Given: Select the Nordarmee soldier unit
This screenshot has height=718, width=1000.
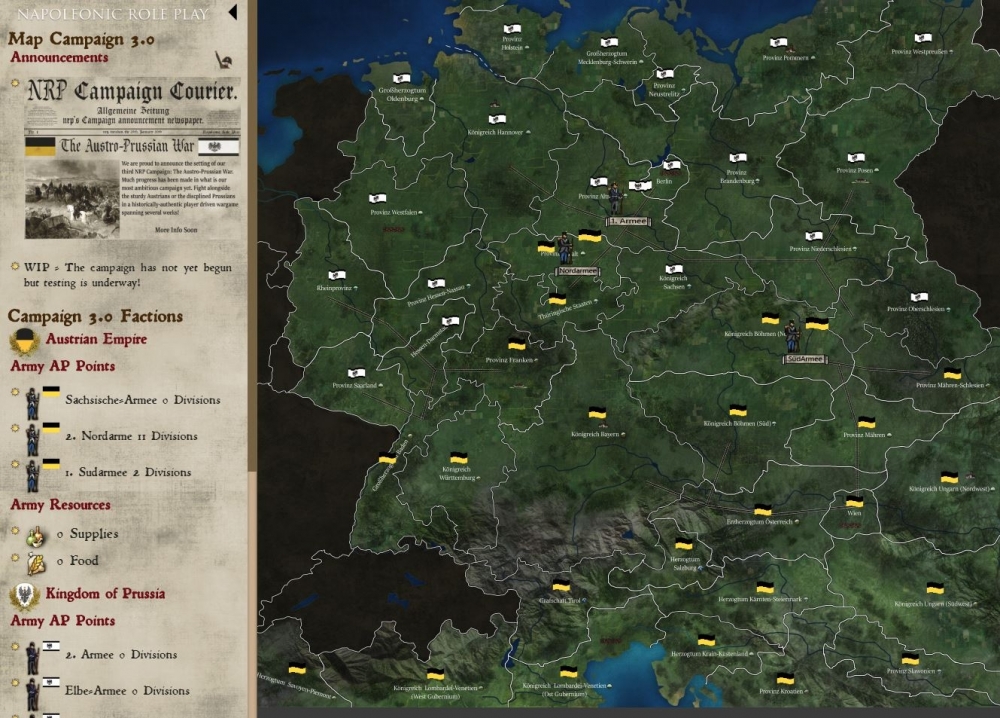Looking at the screenshot, I should (565, 249).
